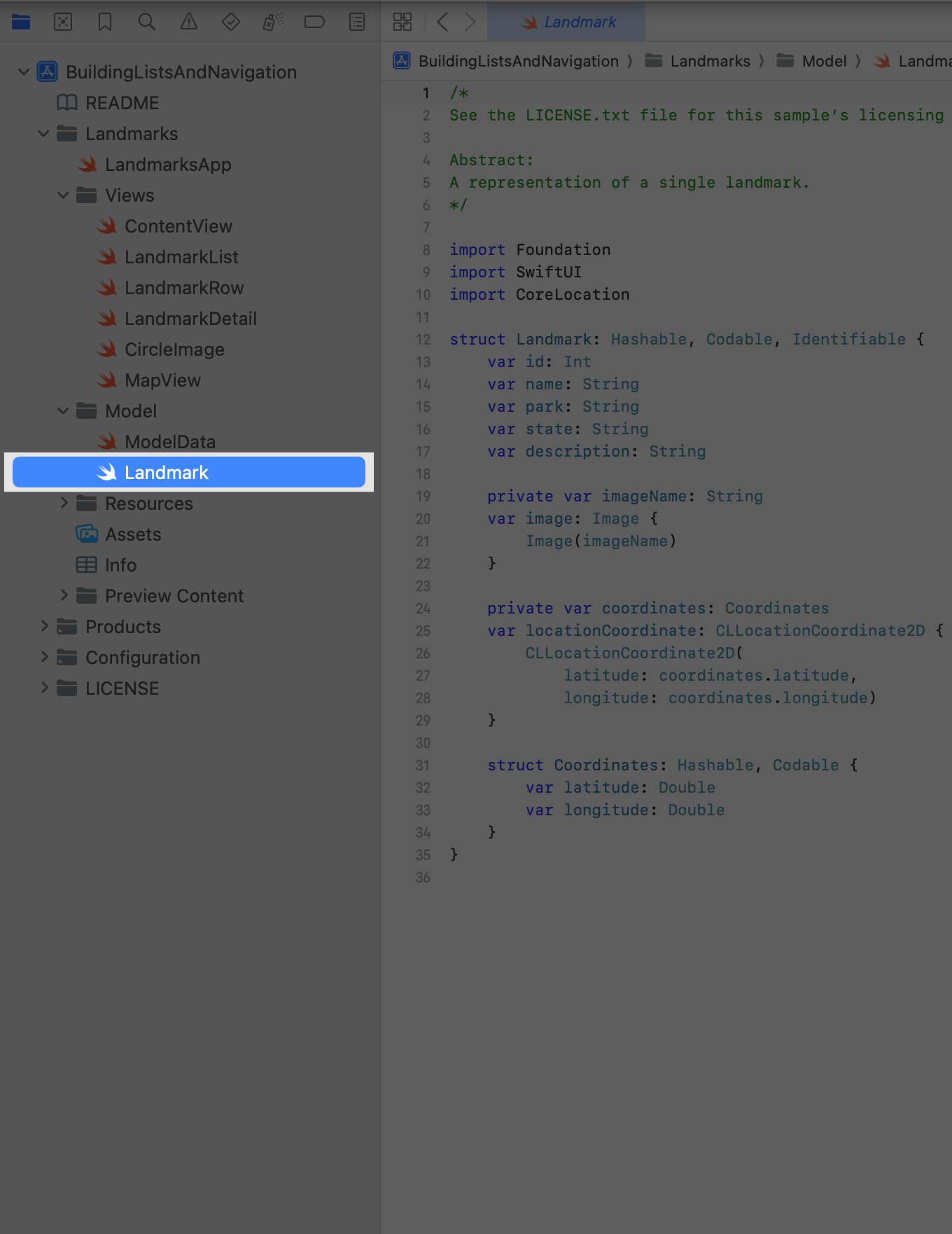Collapse the Views folder
Viewport: 952px width, 1234px height.
pos(63,195)
